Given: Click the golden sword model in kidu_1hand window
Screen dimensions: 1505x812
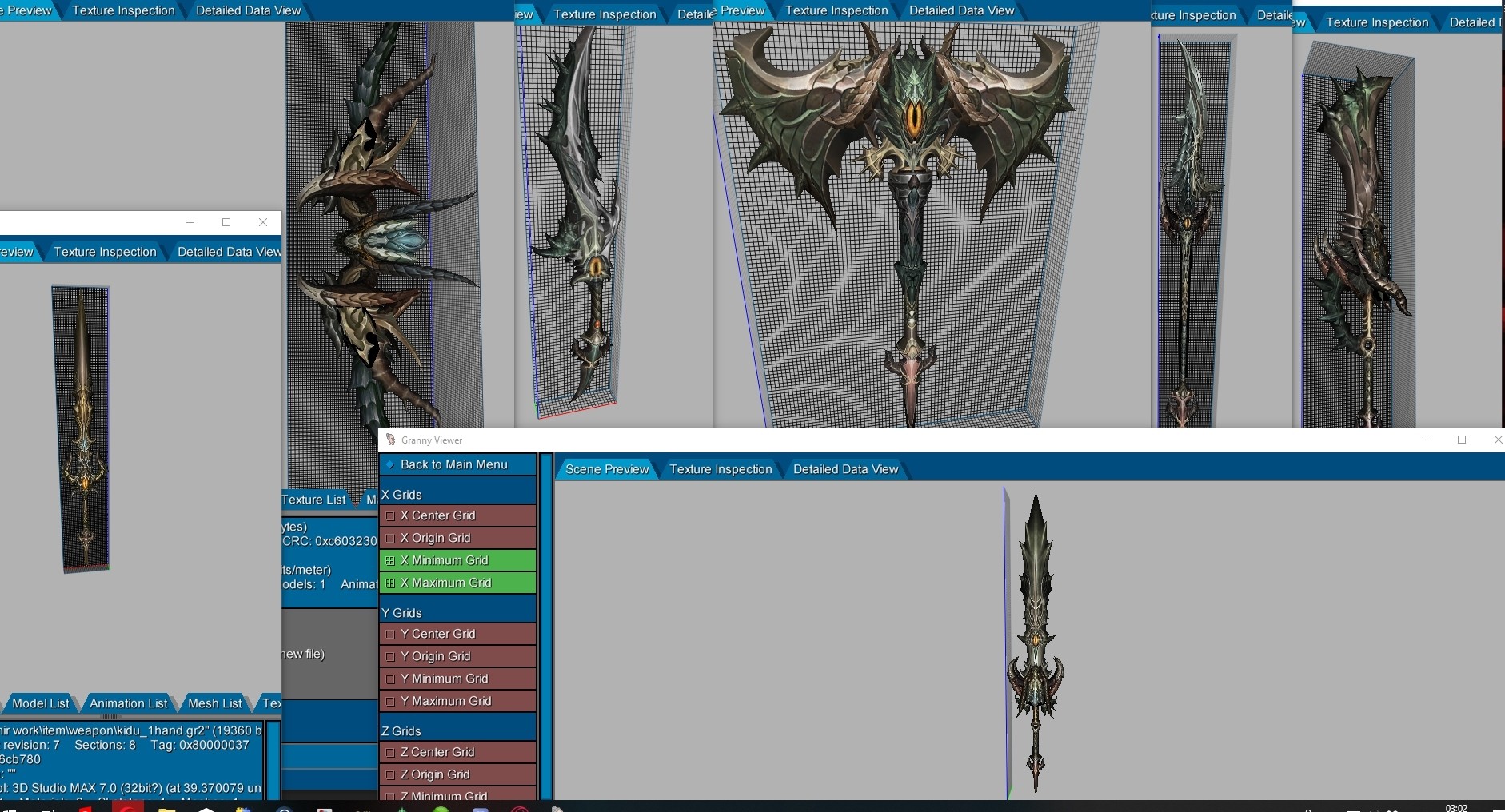Looking at the screenshot, I should pyautogui.click(x=82, y=428).
